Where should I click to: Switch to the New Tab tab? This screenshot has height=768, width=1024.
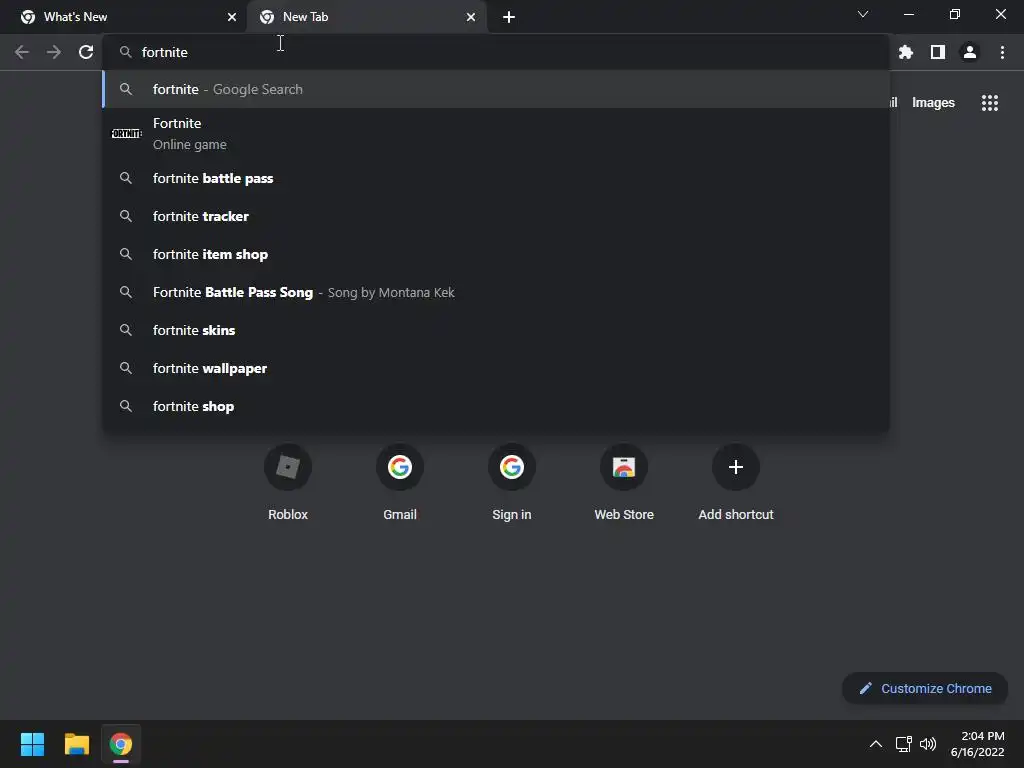click(367, 17)
